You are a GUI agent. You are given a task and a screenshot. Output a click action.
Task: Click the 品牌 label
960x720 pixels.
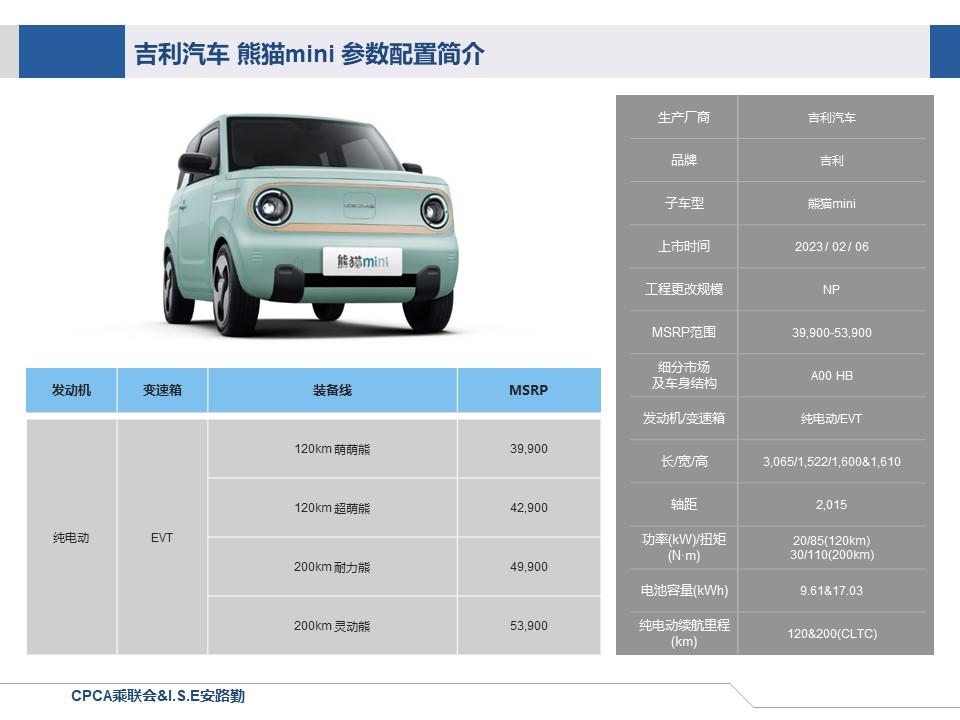pos(684,160)
